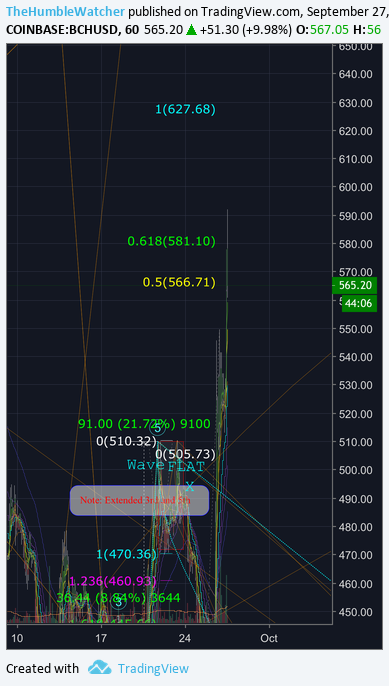Screen dimensions: 389x686
Task: Click the circled 3 wave marker
Action: coord(119,603)
